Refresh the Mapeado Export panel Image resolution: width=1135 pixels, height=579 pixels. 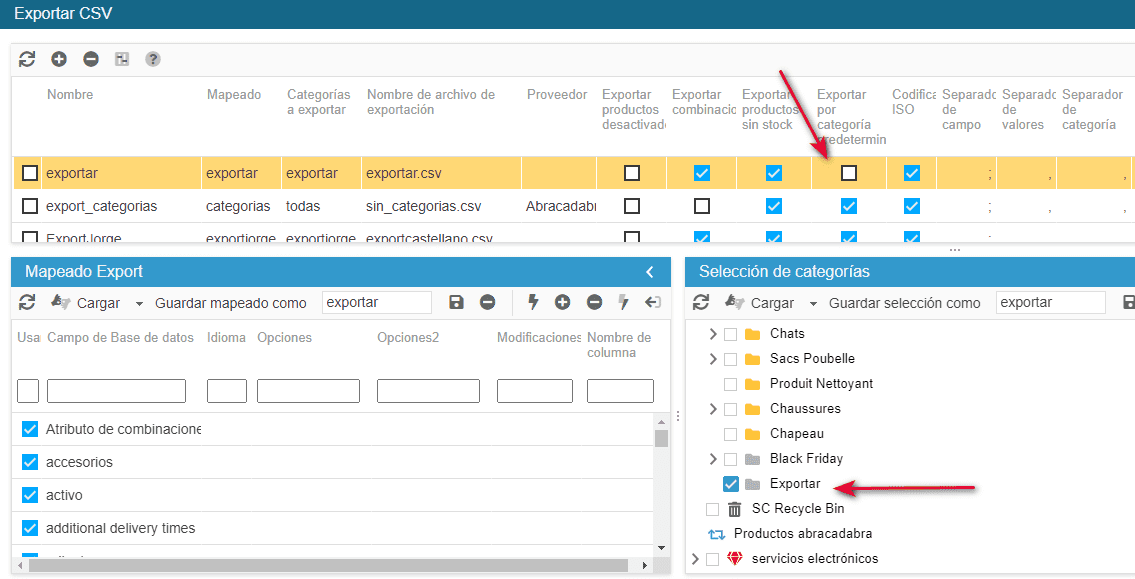[x=27, y=303]
